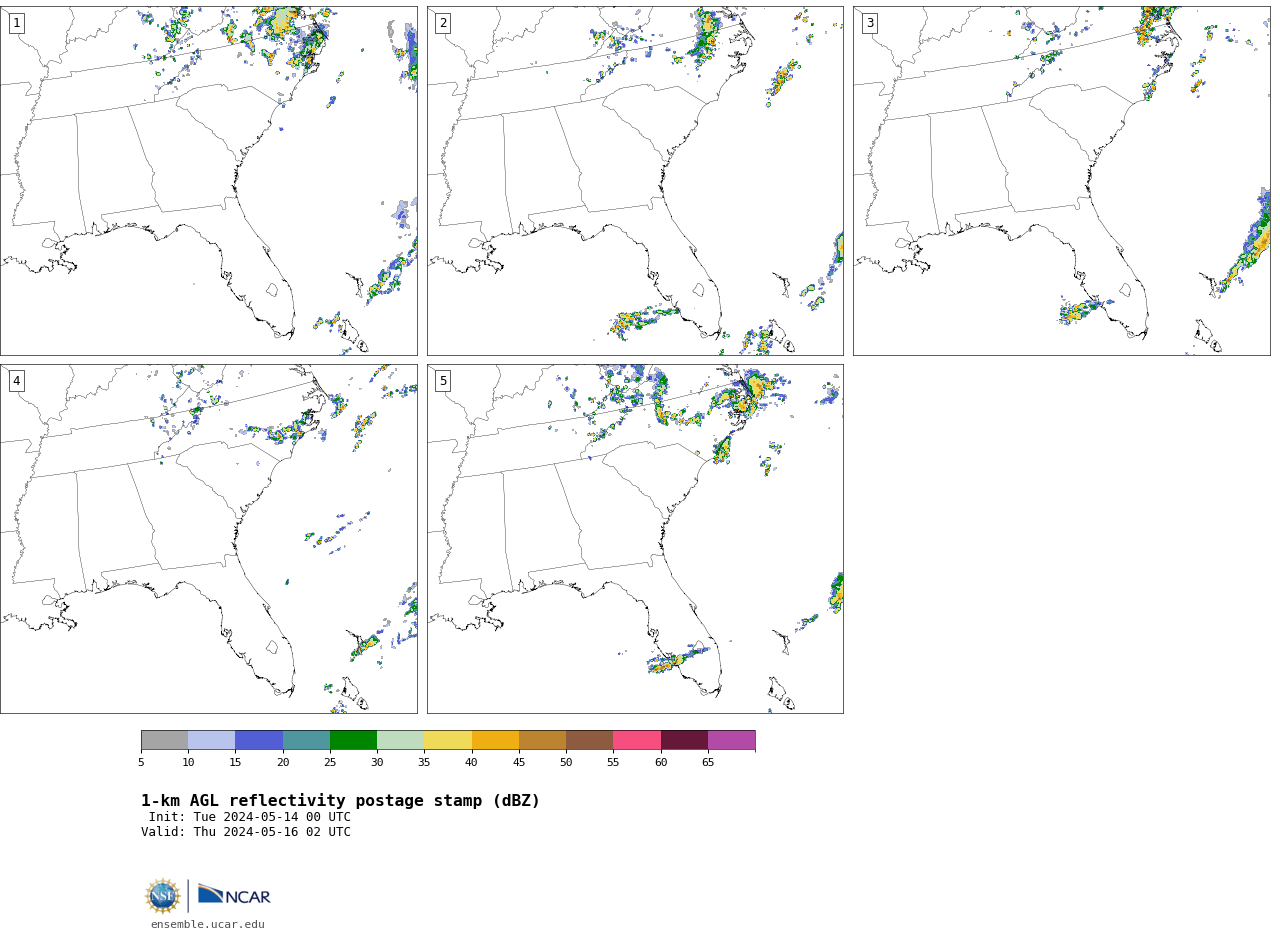1280x936 pixels.
Task: Click the green 25-30 dBZ swatch
Action: coord(353,740)
